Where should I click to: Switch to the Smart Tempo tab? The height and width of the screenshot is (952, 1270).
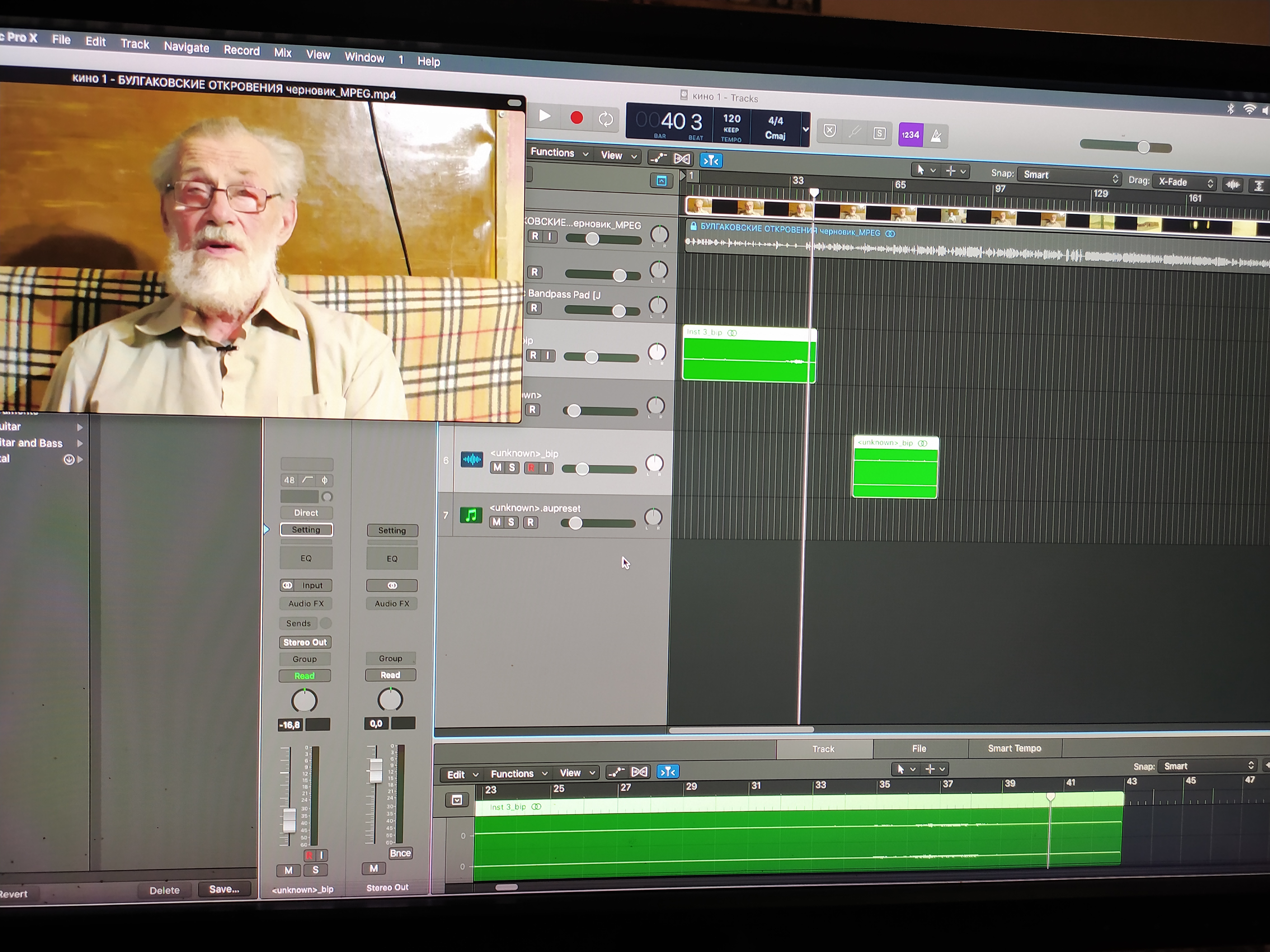coord(1014,748)
